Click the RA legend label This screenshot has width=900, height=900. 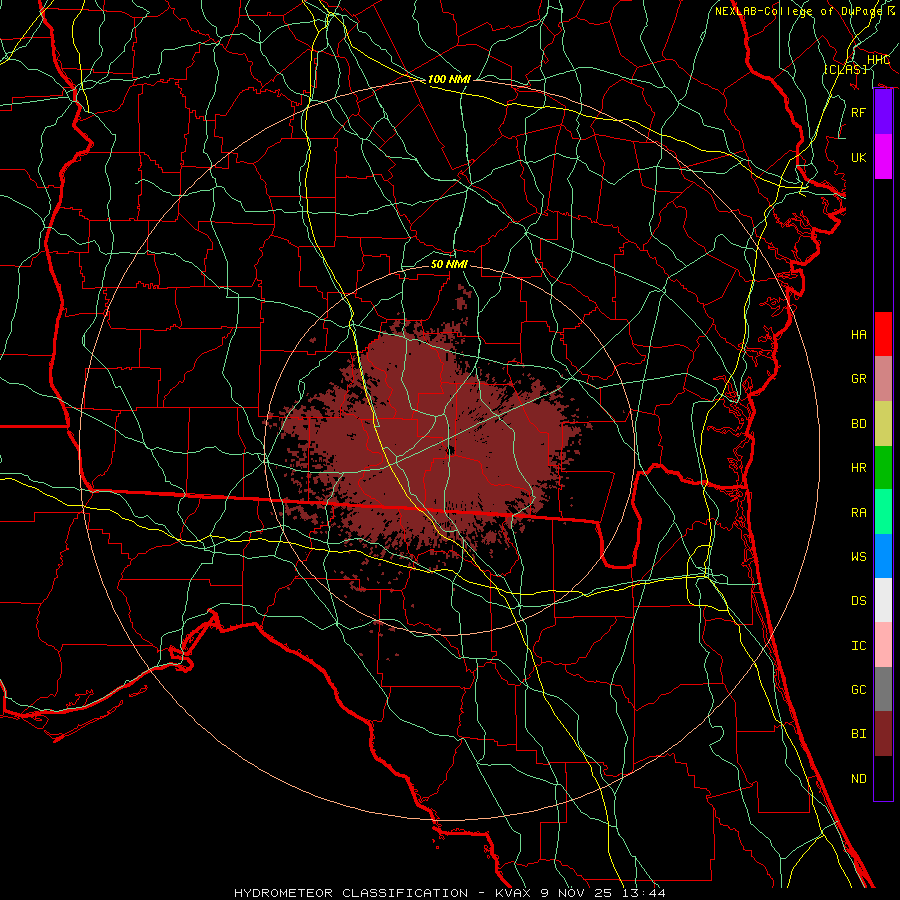859,513
